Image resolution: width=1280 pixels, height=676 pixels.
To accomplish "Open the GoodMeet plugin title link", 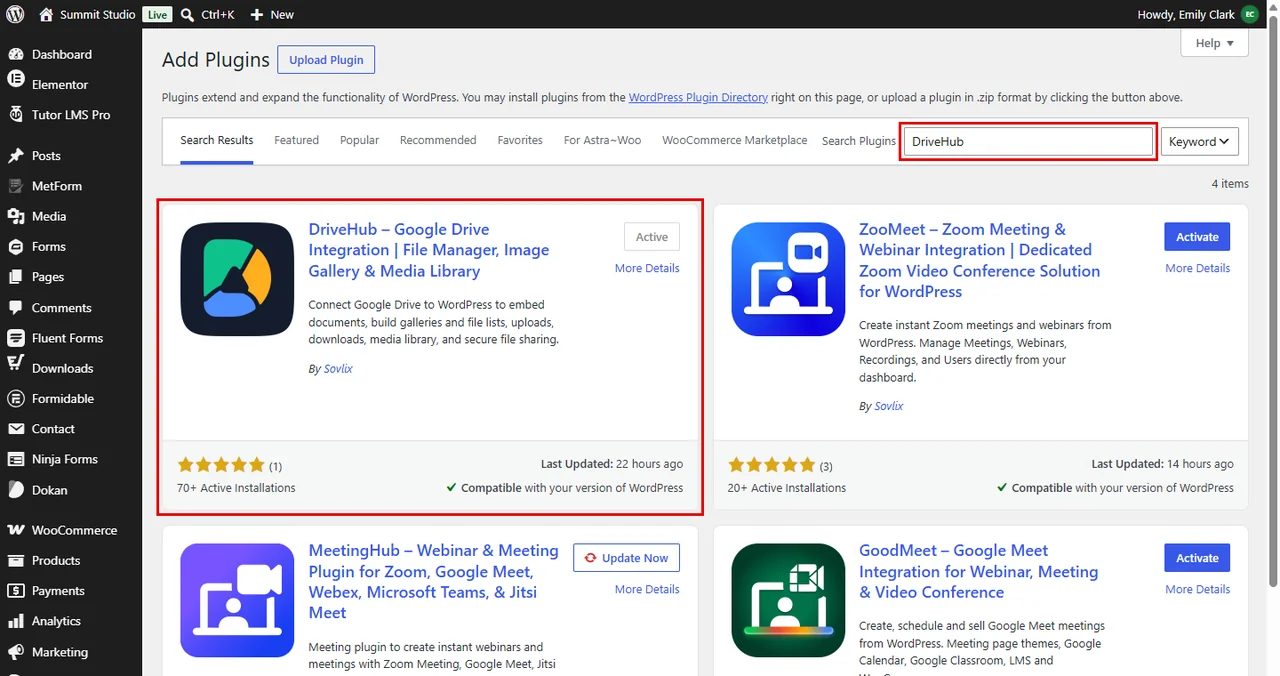I will click(x=978, y=571).
